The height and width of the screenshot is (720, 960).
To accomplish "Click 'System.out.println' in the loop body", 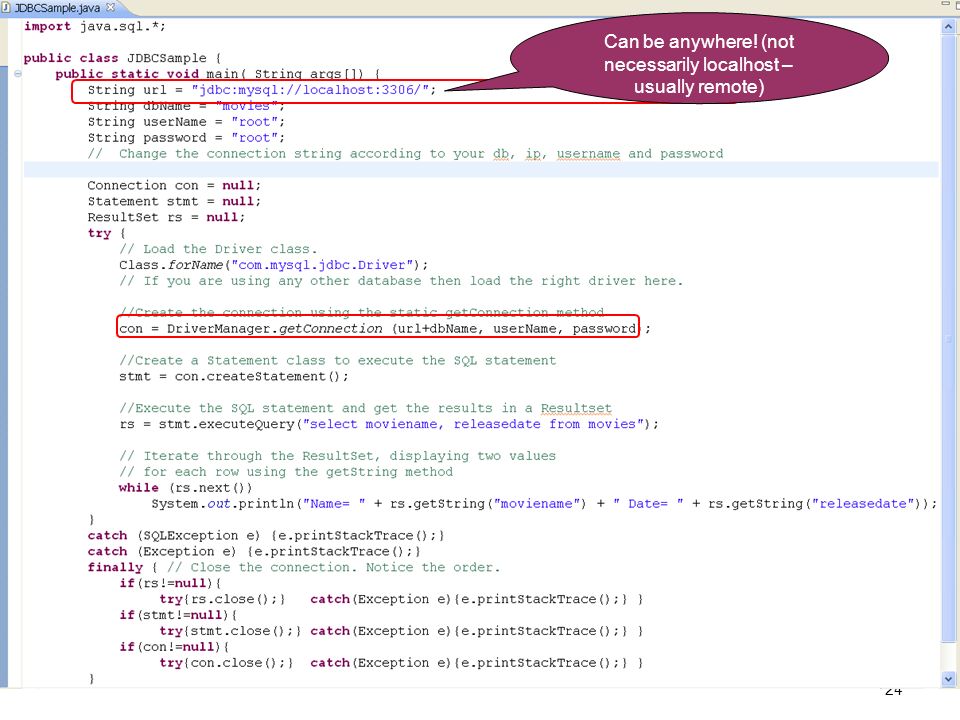I will coord(223,504).
